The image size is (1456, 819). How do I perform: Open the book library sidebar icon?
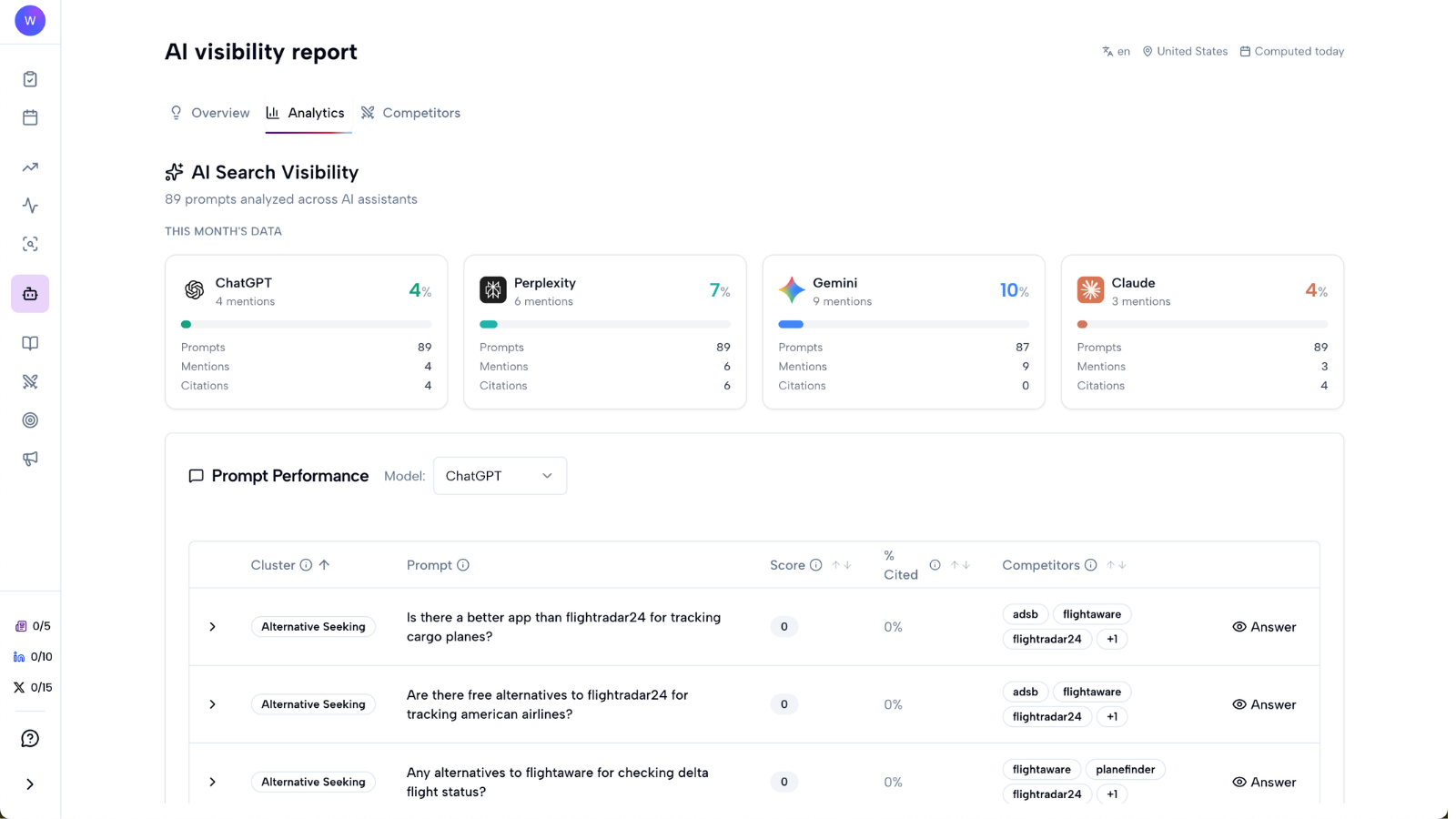30,343
